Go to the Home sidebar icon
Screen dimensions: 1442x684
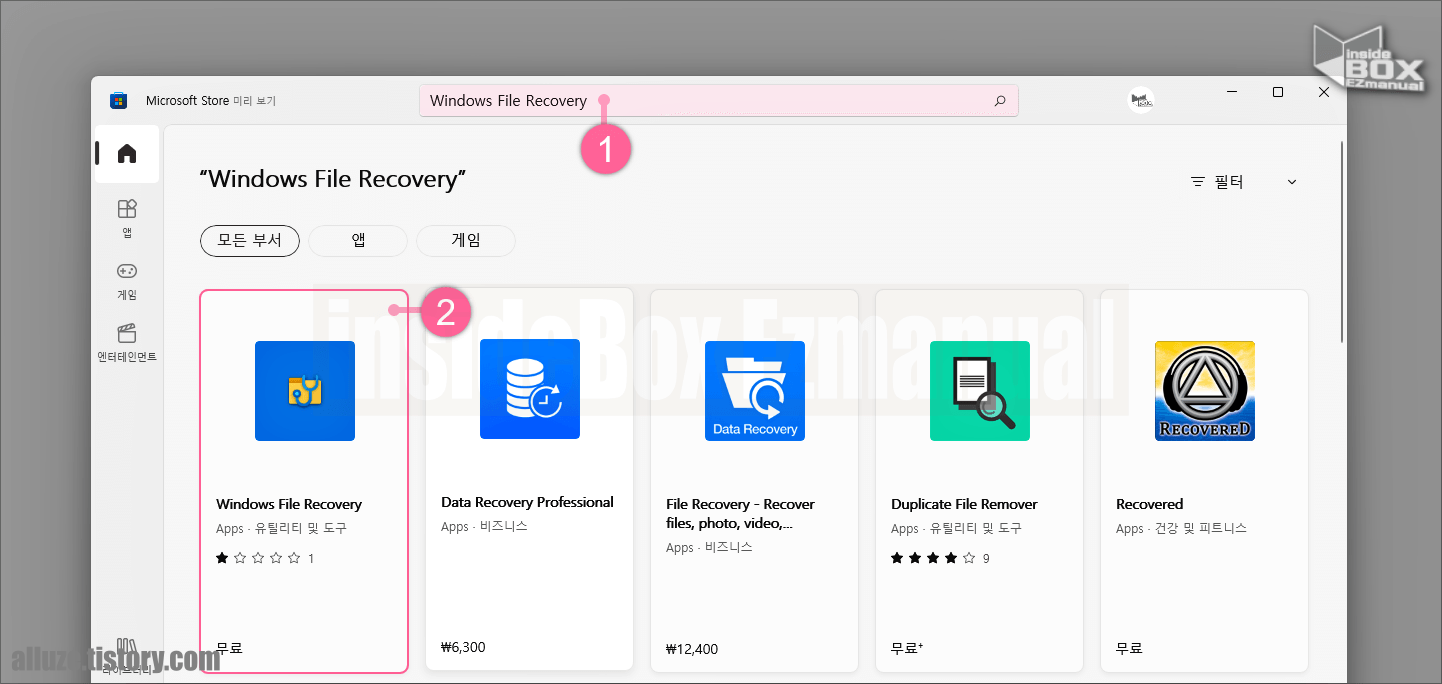coord(127,154)
